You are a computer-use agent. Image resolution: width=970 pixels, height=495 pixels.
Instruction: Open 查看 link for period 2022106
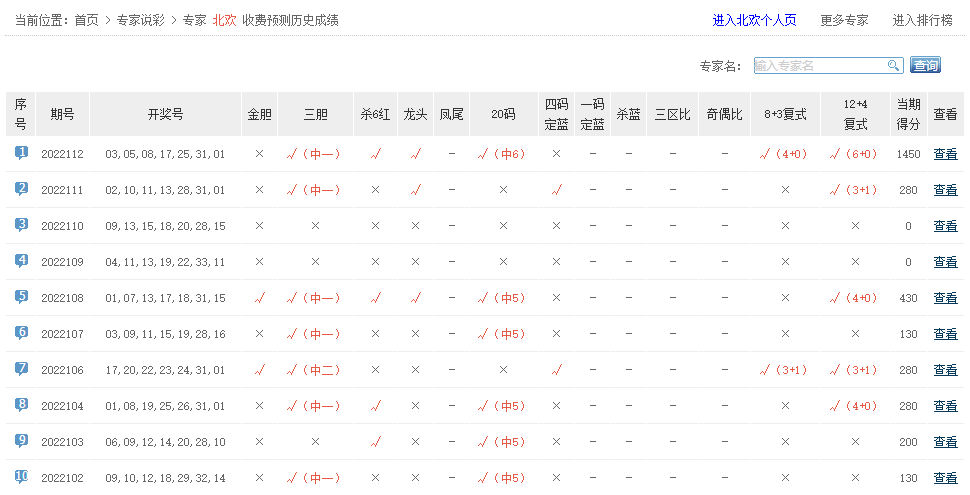point(944,370)
